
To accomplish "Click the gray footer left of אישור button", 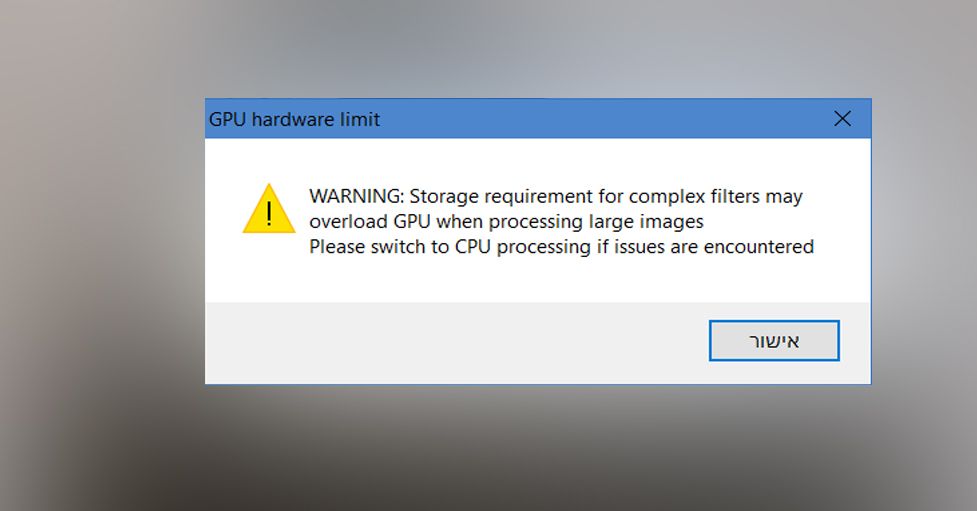I will 450,342.
